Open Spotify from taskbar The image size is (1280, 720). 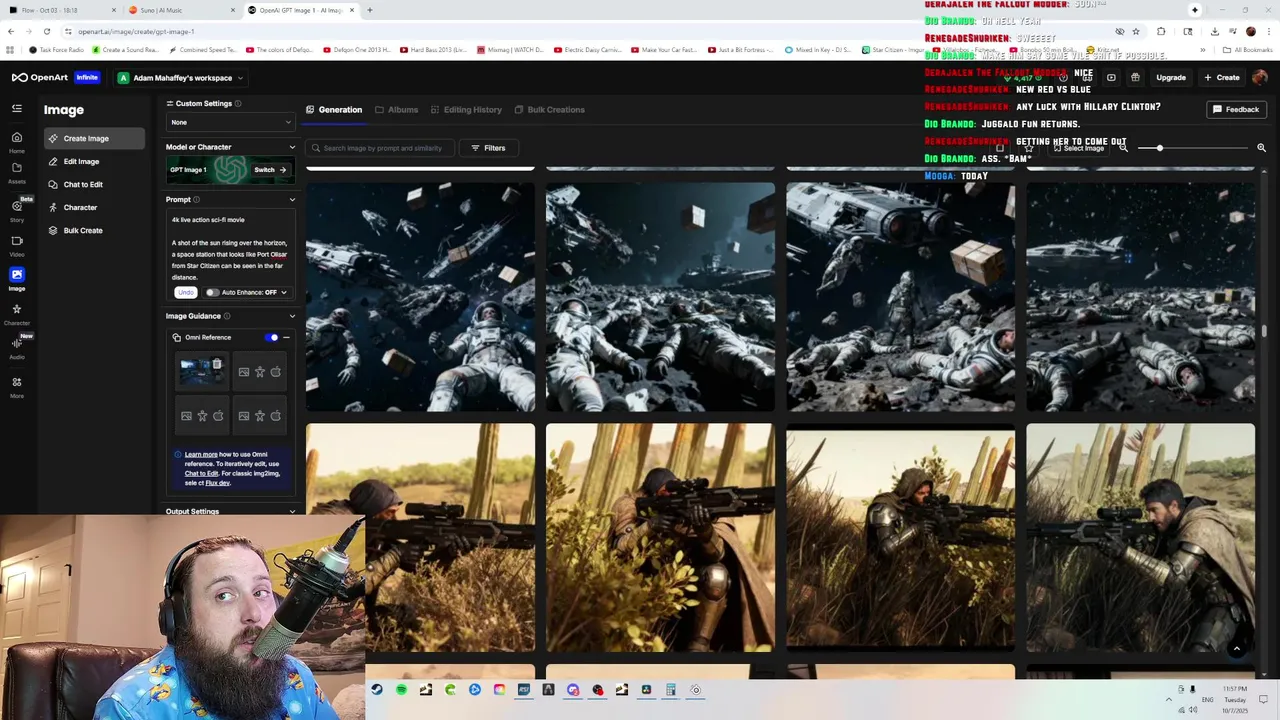click(x=401, y=690)
